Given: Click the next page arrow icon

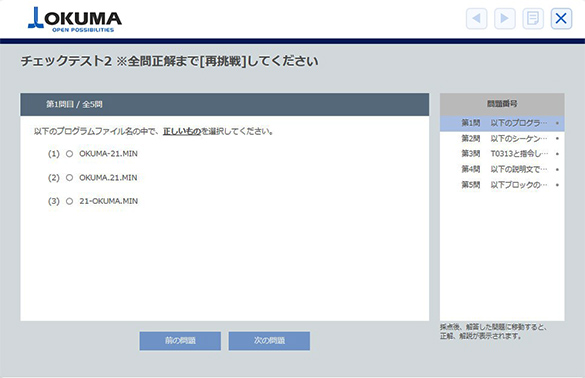Looking at the screenshot, I should coord(505,18).
